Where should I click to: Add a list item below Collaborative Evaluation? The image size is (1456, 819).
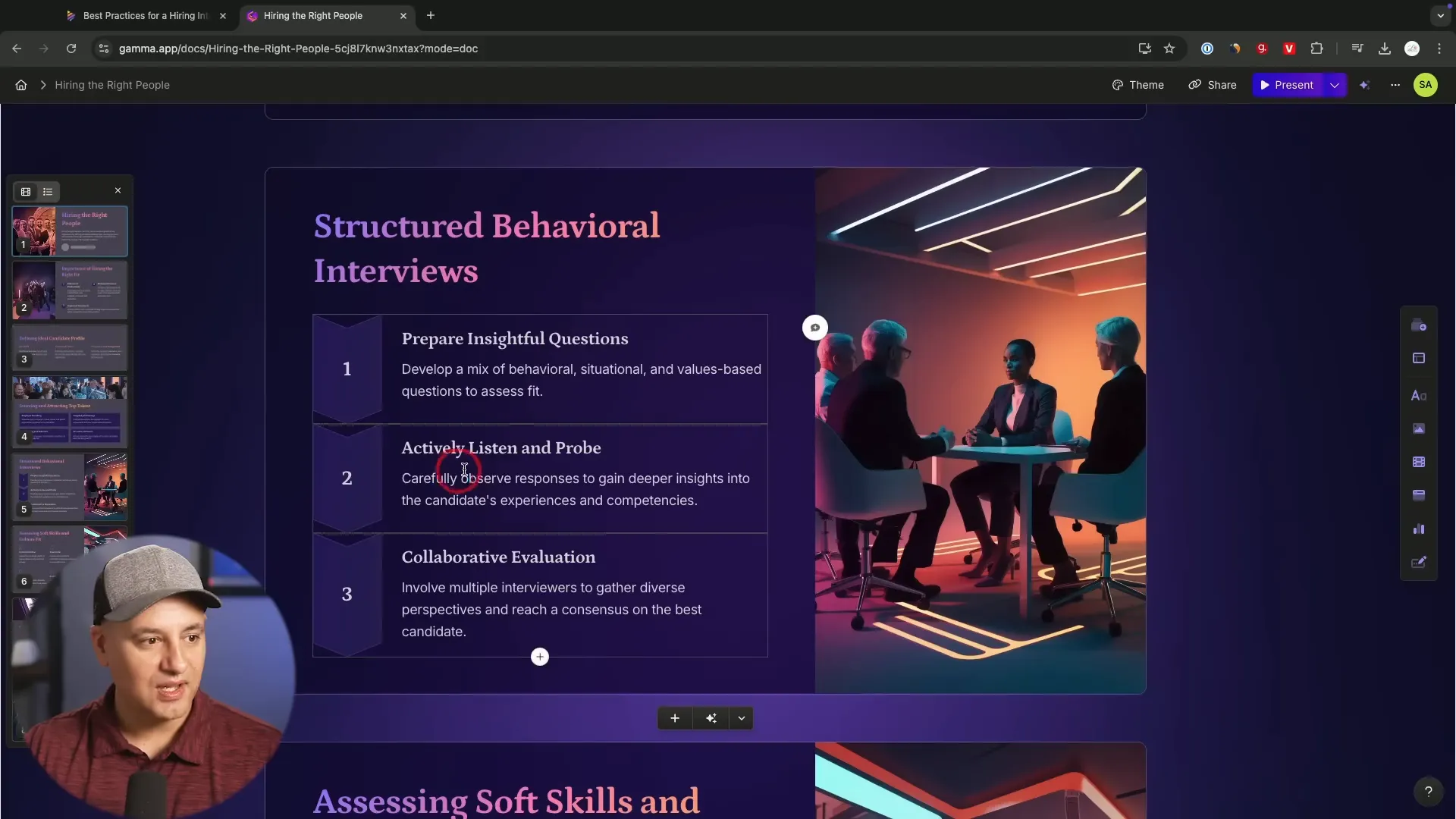[539, 657]
